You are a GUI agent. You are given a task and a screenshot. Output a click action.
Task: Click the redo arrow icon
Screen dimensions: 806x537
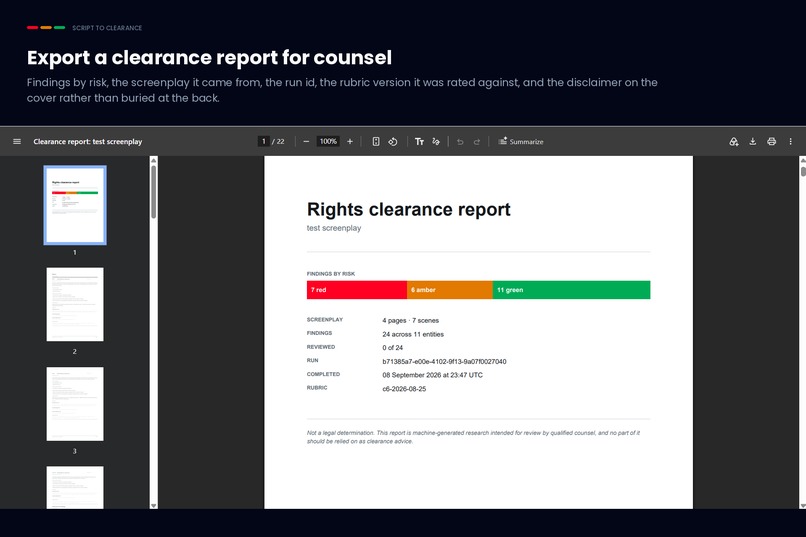[x=477, y=141]
